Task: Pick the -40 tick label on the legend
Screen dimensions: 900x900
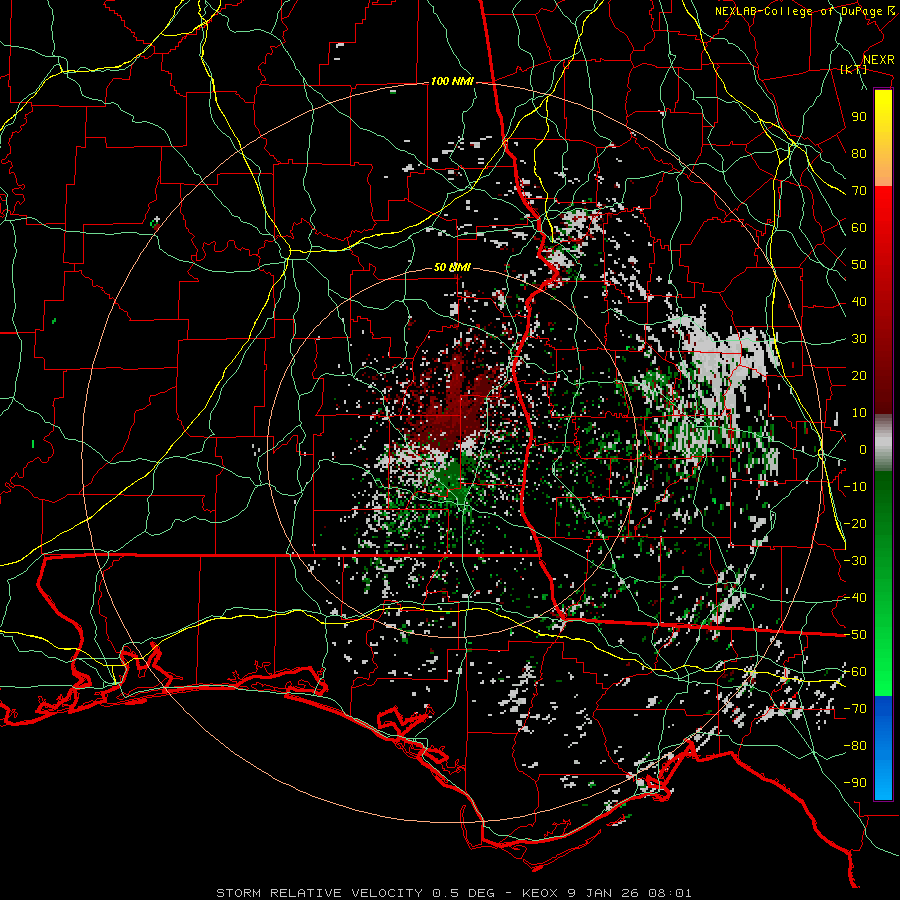Action: (855, 598)
